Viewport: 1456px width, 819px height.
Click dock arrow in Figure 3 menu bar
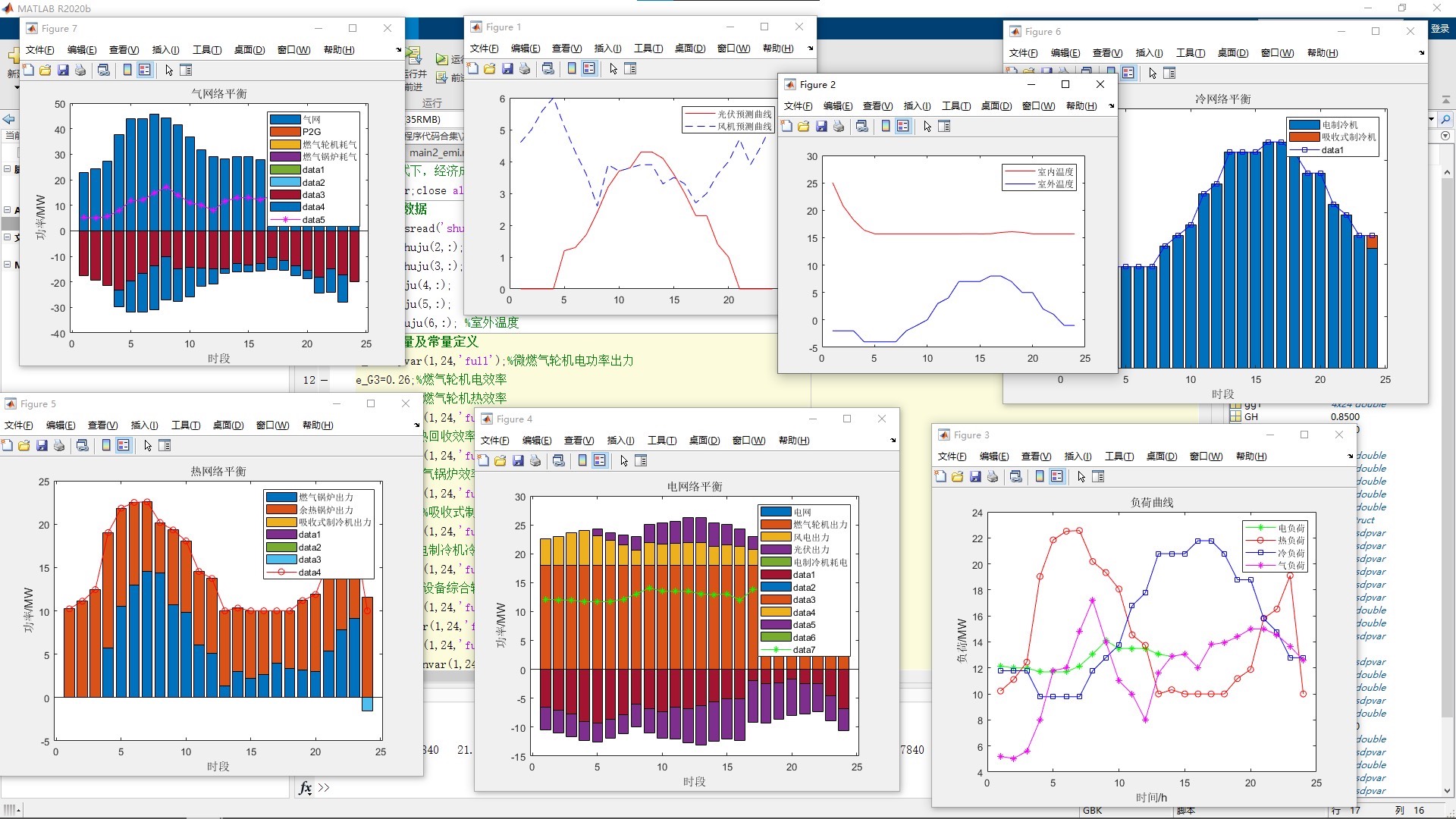click(x=1350, y=457)
